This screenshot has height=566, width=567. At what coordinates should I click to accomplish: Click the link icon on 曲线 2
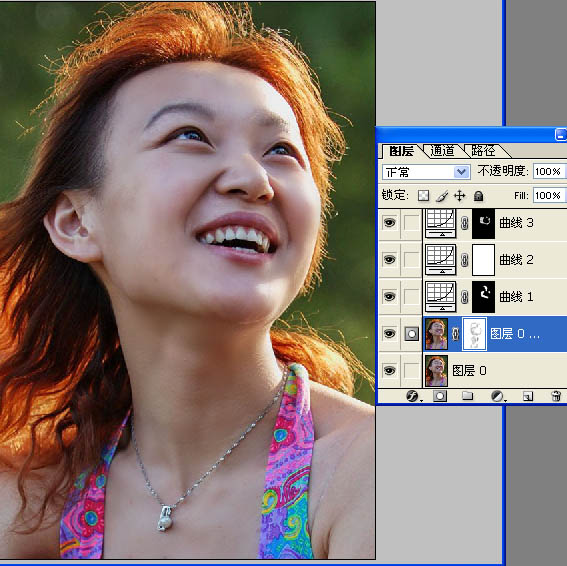click(465, 260)
